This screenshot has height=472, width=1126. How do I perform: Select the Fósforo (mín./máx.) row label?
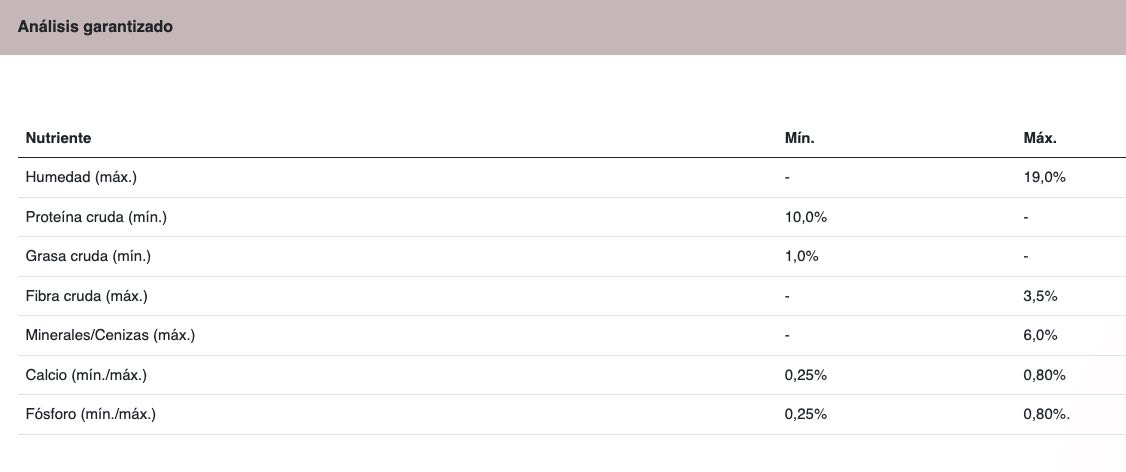pyautogui.click(x=90, y=415)
